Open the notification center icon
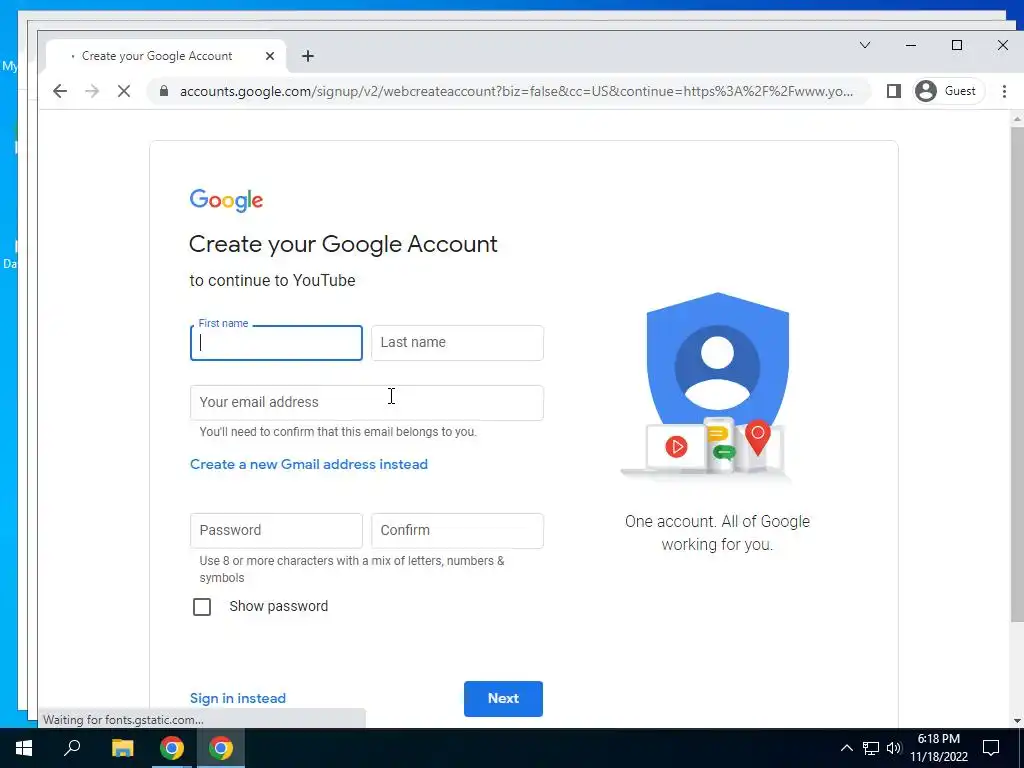1024x768 pixels. tap(991, 748)
